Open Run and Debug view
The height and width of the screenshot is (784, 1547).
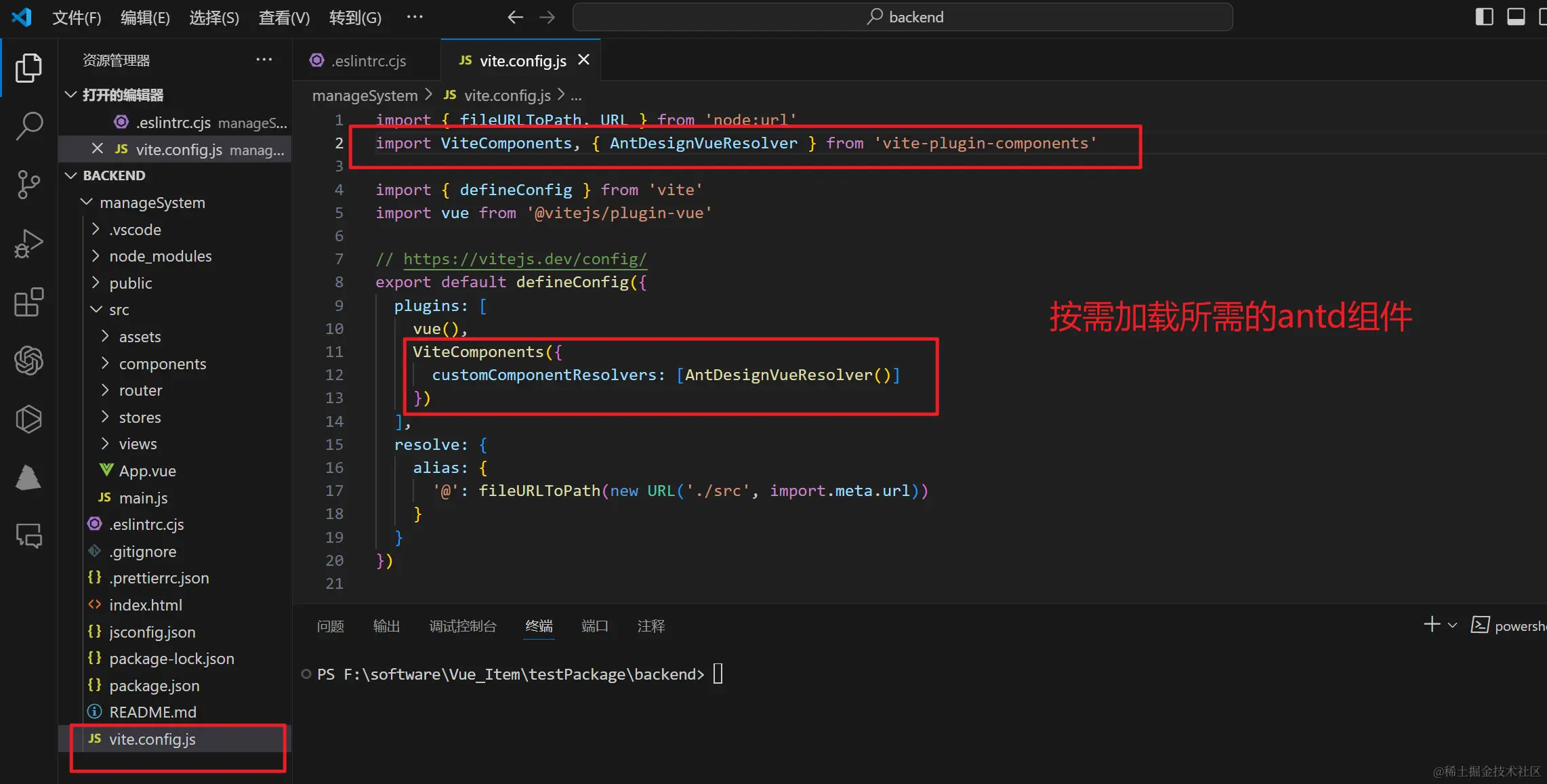28,243
